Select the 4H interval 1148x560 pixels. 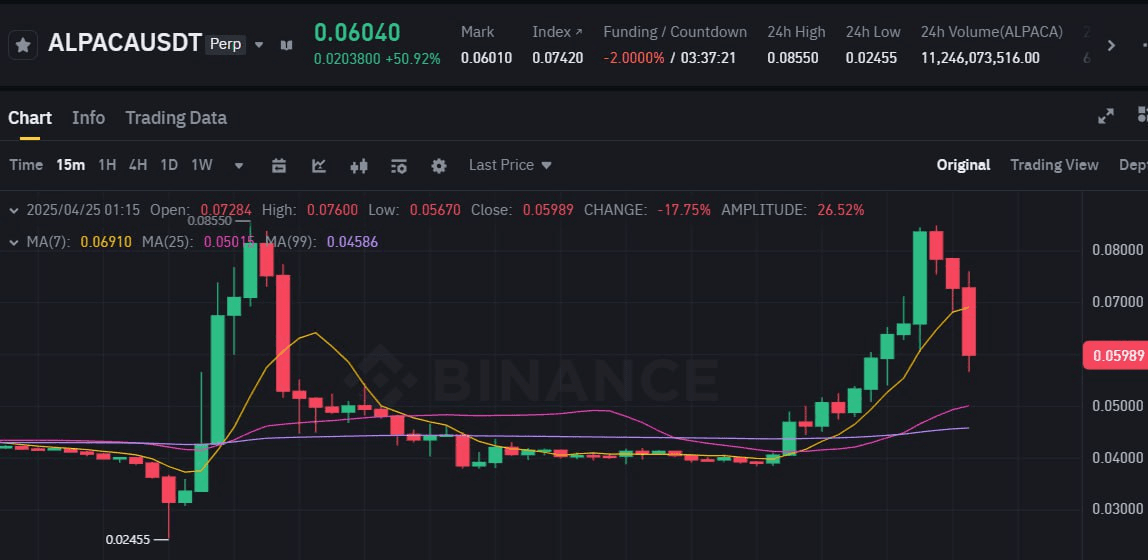coord(138,165)
